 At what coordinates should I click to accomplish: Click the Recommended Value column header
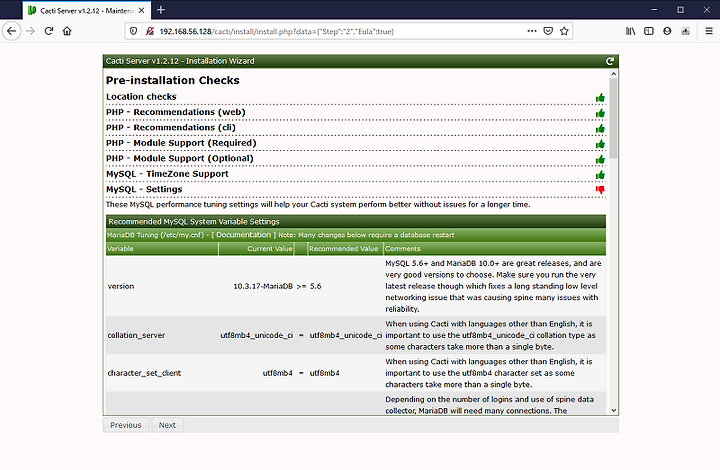click(x=343, y=249)
